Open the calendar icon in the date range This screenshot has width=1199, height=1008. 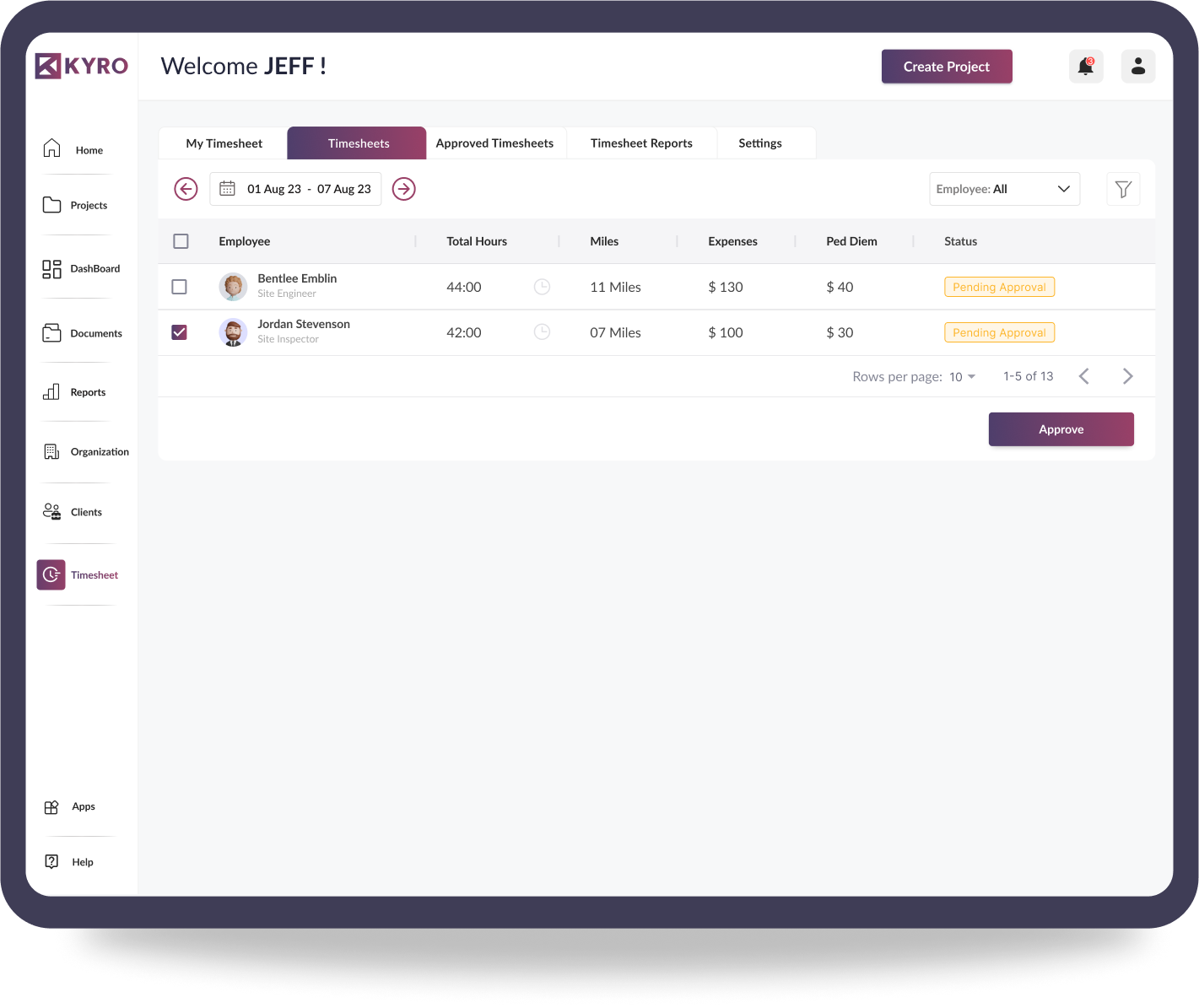pos(227,188)
